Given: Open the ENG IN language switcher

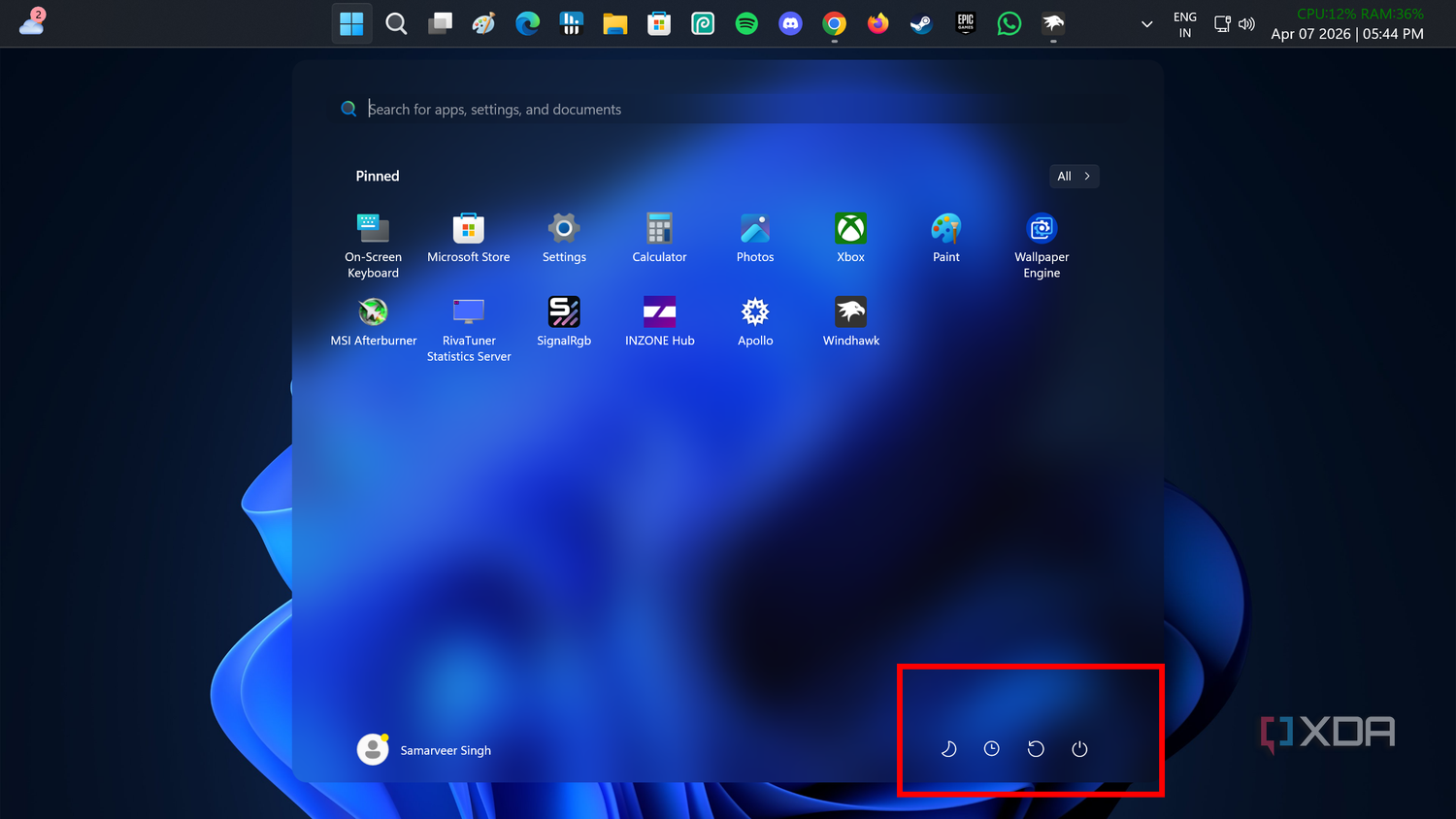Looking at the screenshot, I should [1185, 24].
